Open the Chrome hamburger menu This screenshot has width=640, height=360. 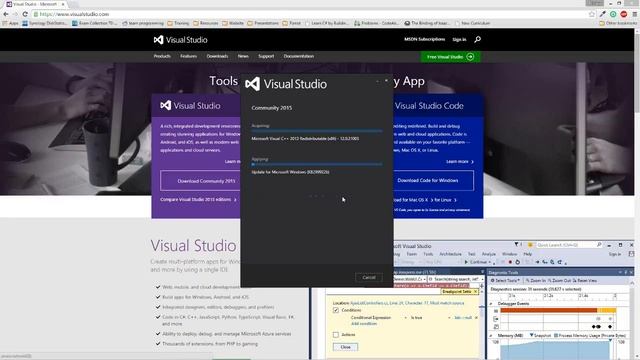coord(634,14)
